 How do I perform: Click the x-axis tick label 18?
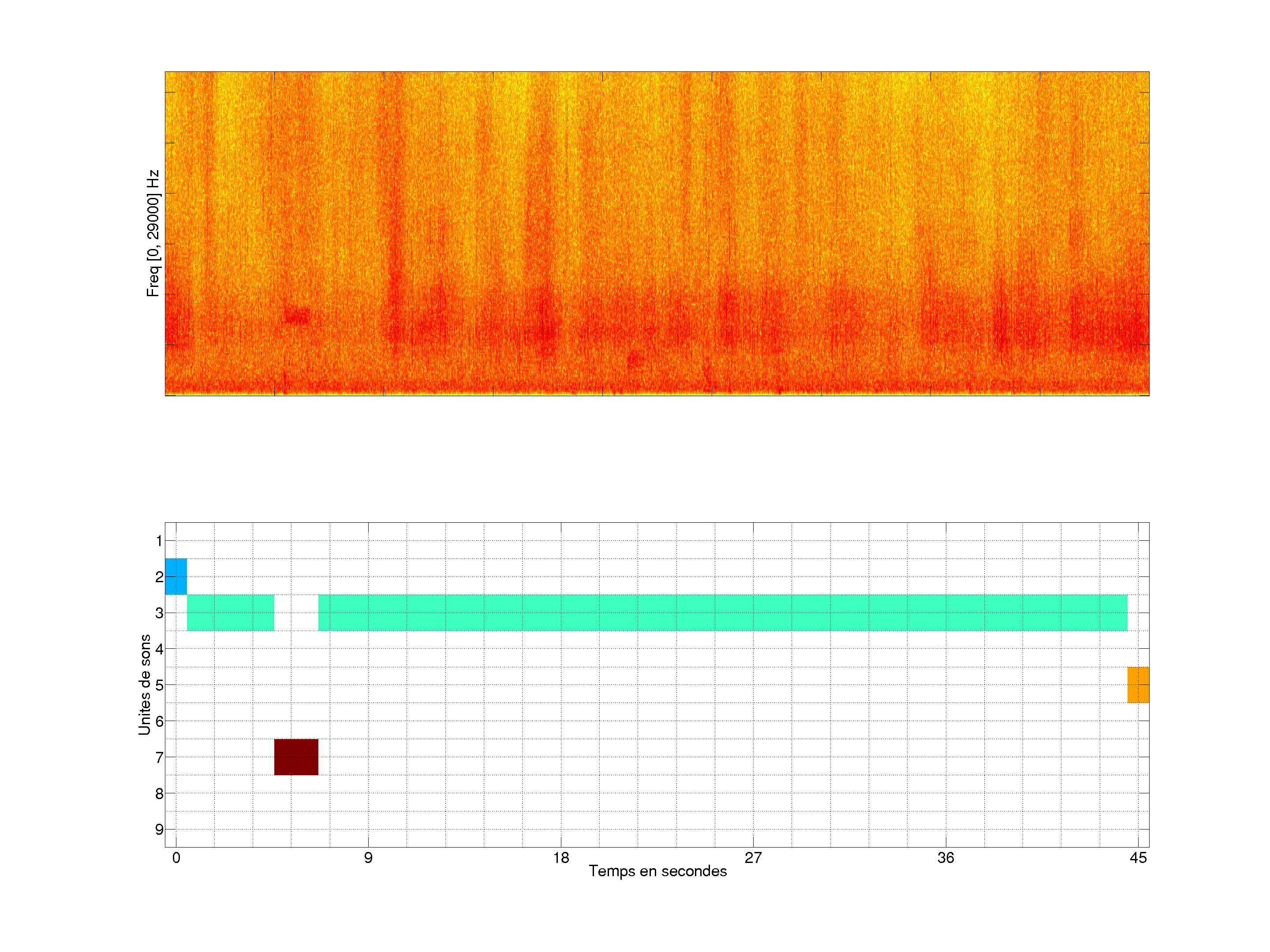[561, 858]
